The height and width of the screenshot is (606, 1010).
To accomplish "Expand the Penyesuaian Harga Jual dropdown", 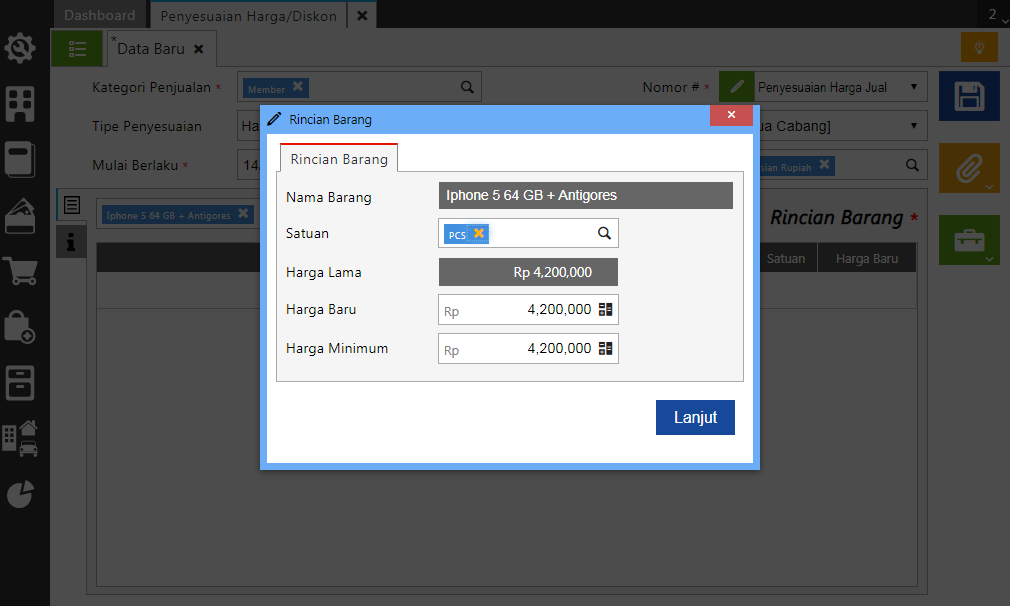I will tap(914, 87).
